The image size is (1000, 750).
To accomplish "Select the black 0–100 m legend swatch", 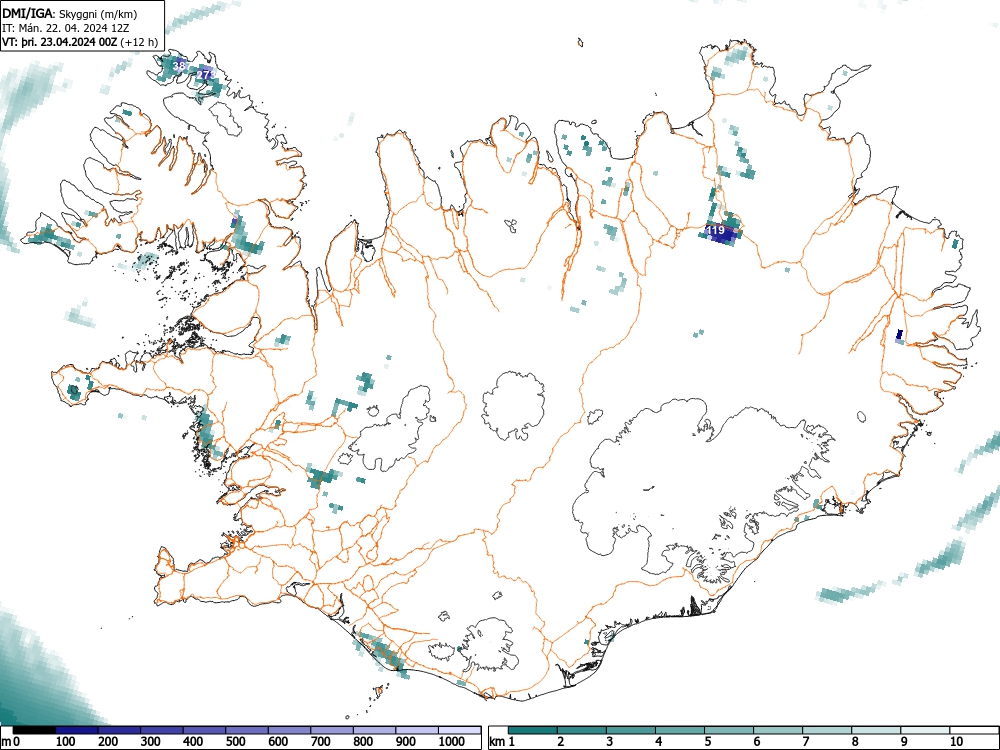I will tap(34, 730).
